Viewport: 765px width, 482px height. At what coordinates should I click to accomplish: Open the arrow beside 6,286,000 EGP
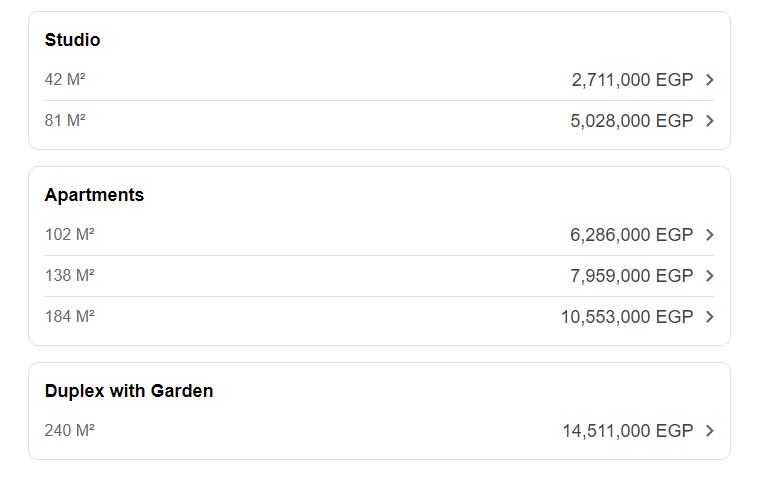point(709,235)
